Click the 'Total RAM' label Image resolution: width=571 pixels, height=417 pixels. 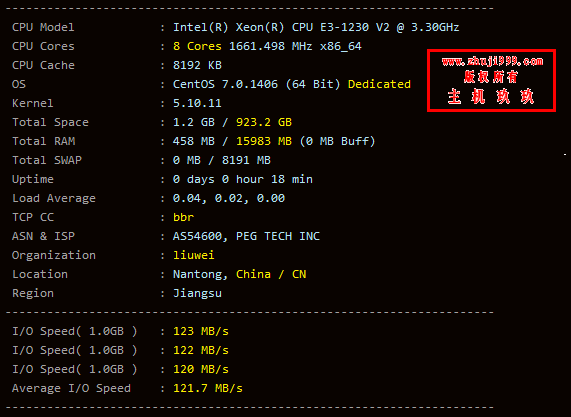pyautogui.click(x=43, y=141)
